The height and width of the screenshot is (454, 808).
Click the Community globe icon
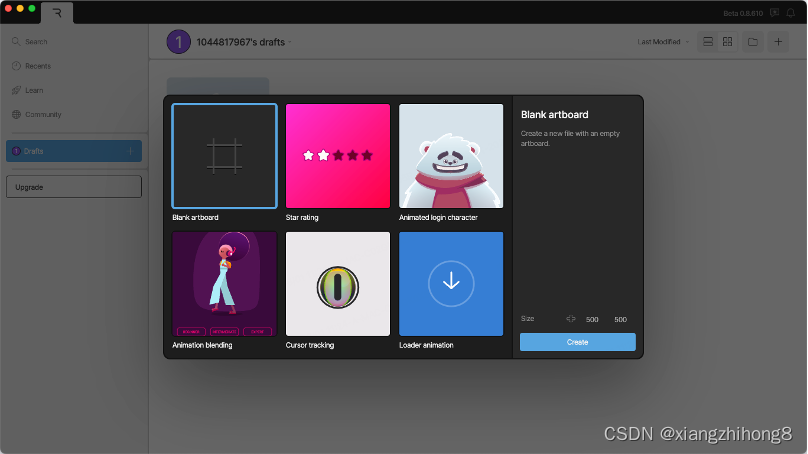pos(16,114)
